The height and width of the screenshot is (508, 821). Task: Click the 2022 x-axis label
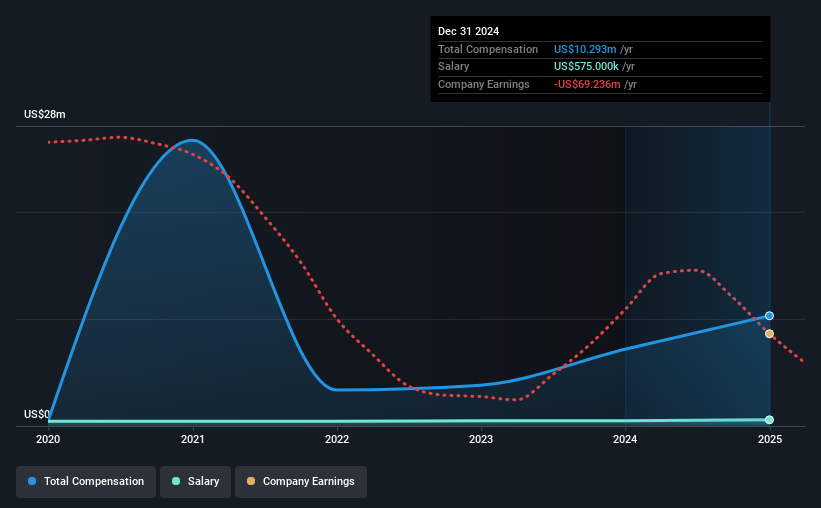coord(337,439)
